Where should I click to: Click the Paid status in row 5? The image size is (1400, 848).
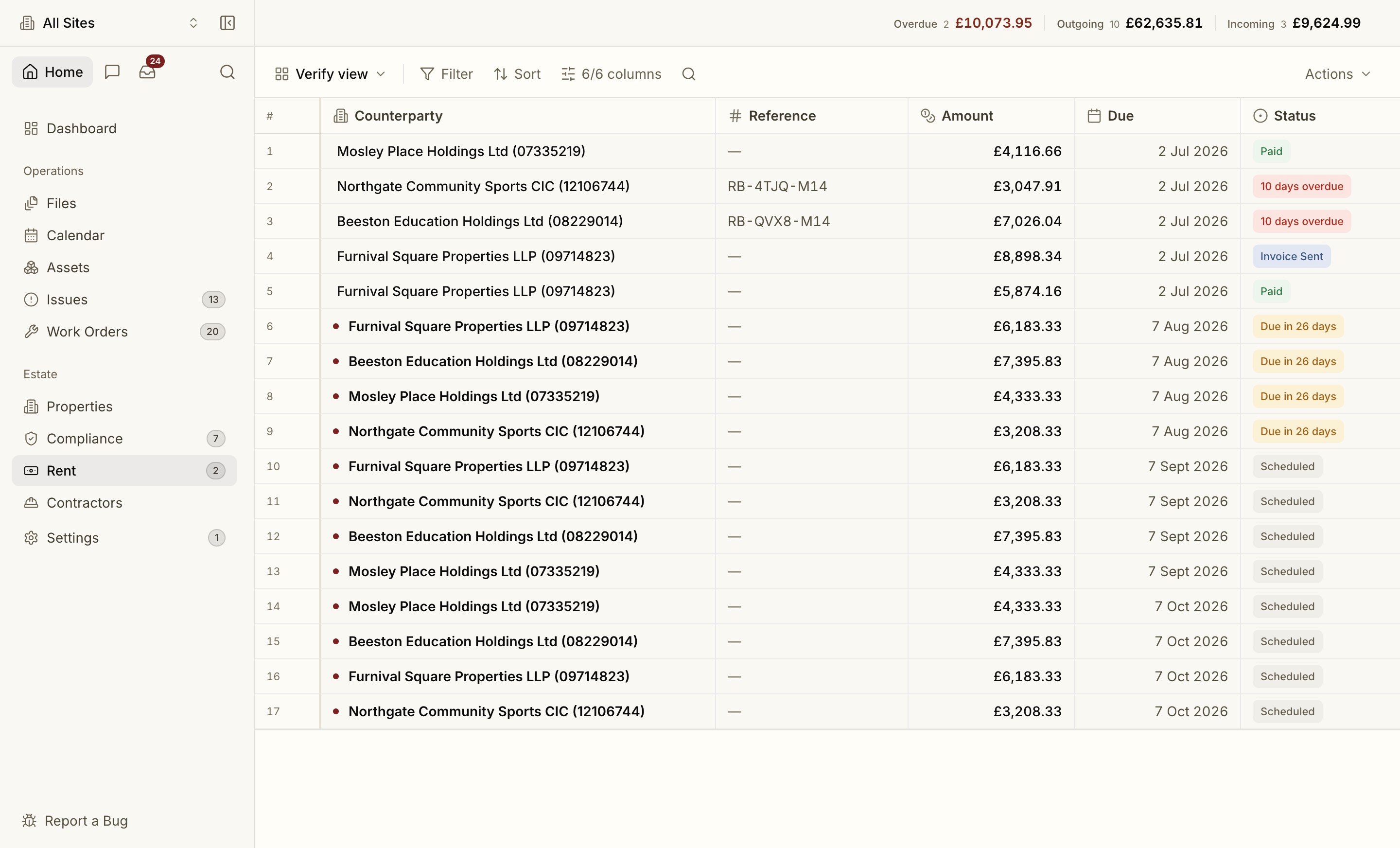click(x=1271, y=291)
